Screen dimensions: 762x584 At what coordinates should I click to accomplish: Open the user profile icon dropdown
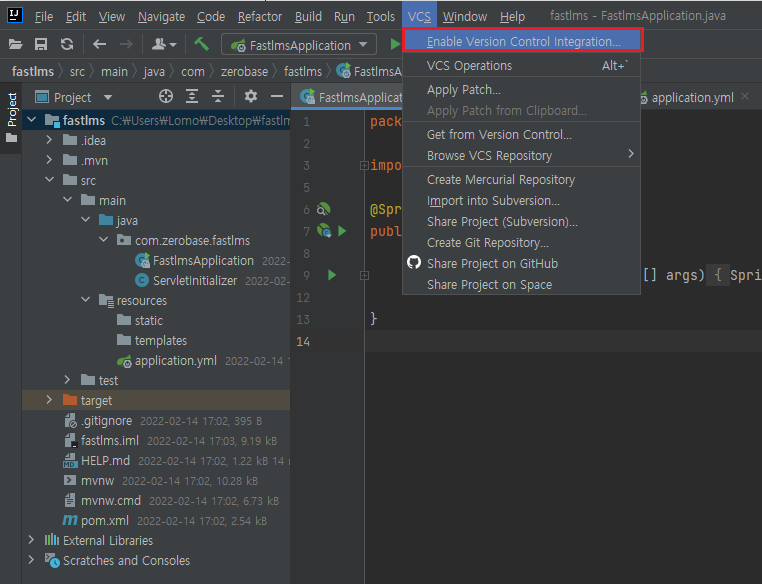pyautogui.click(x=164, y=45)
